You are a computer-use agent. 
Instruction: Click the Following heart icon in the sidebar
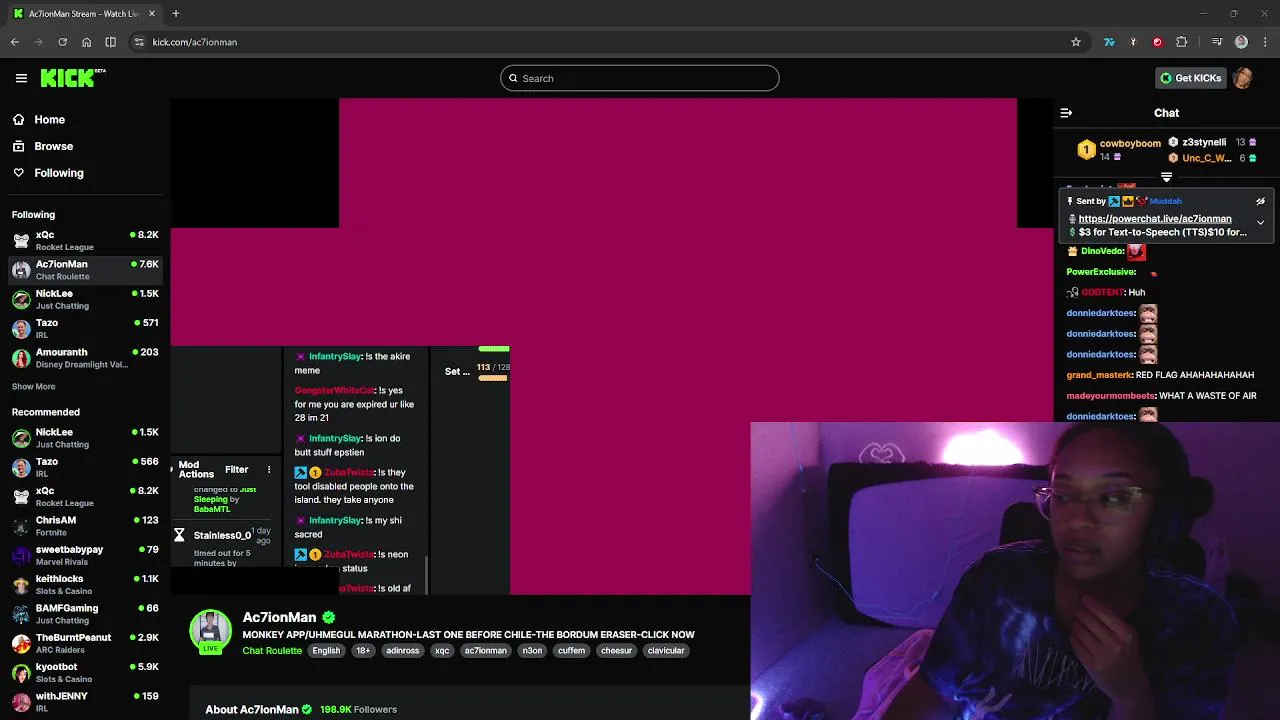[18, 173]
